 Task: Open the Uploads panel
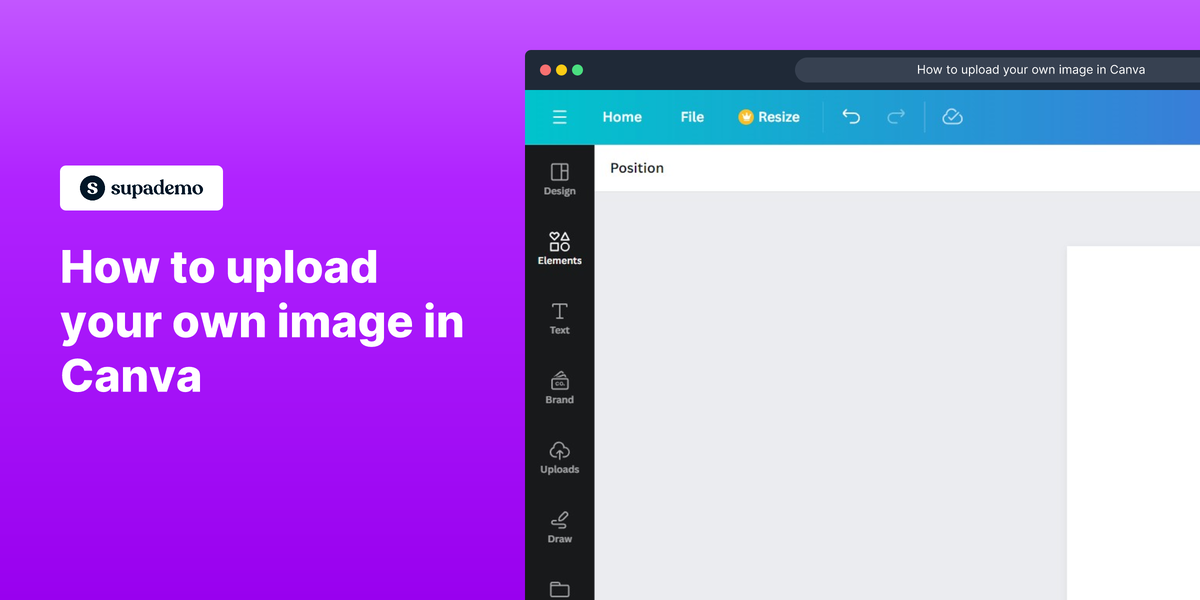[559, 456]
